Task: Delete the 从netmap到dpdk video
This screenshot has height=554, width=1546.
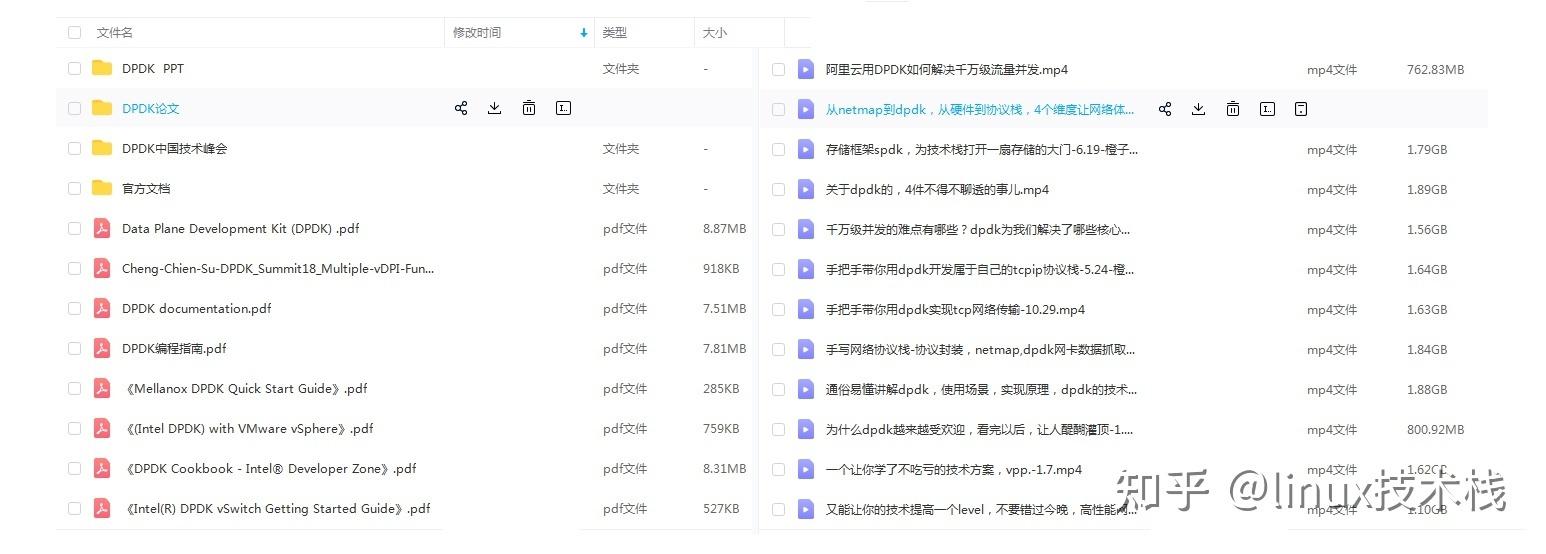Action: 1233,109
